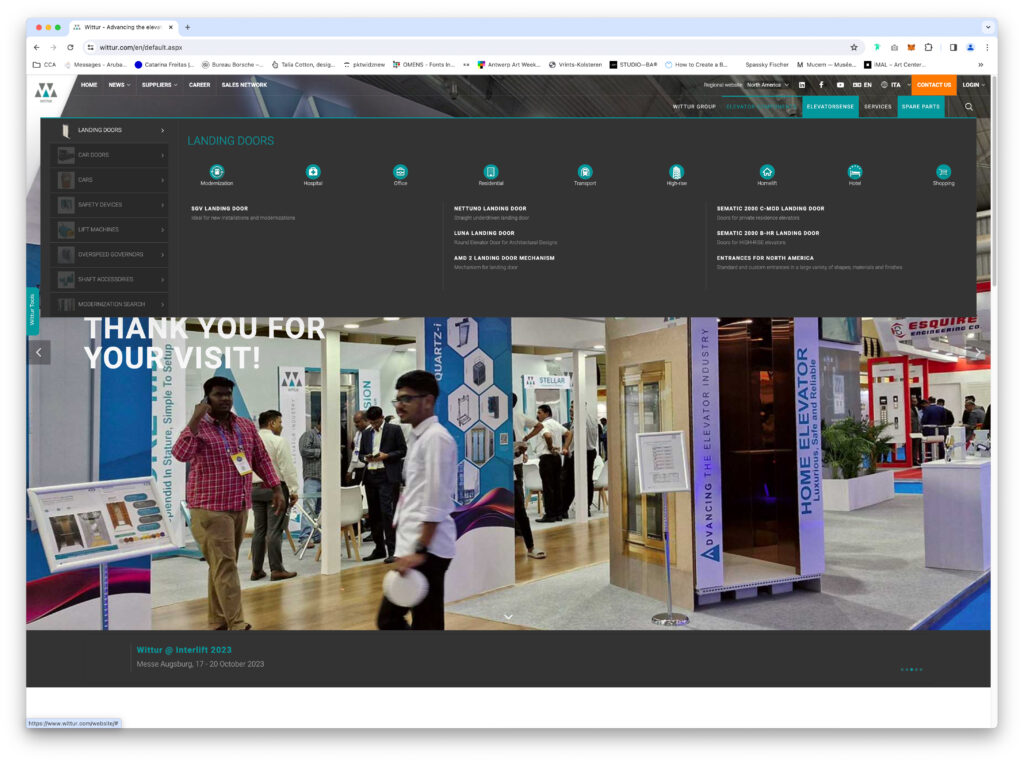Open the Elevatorsense menu tab
The image size is (1024, 763).
(x=830, y=106)
